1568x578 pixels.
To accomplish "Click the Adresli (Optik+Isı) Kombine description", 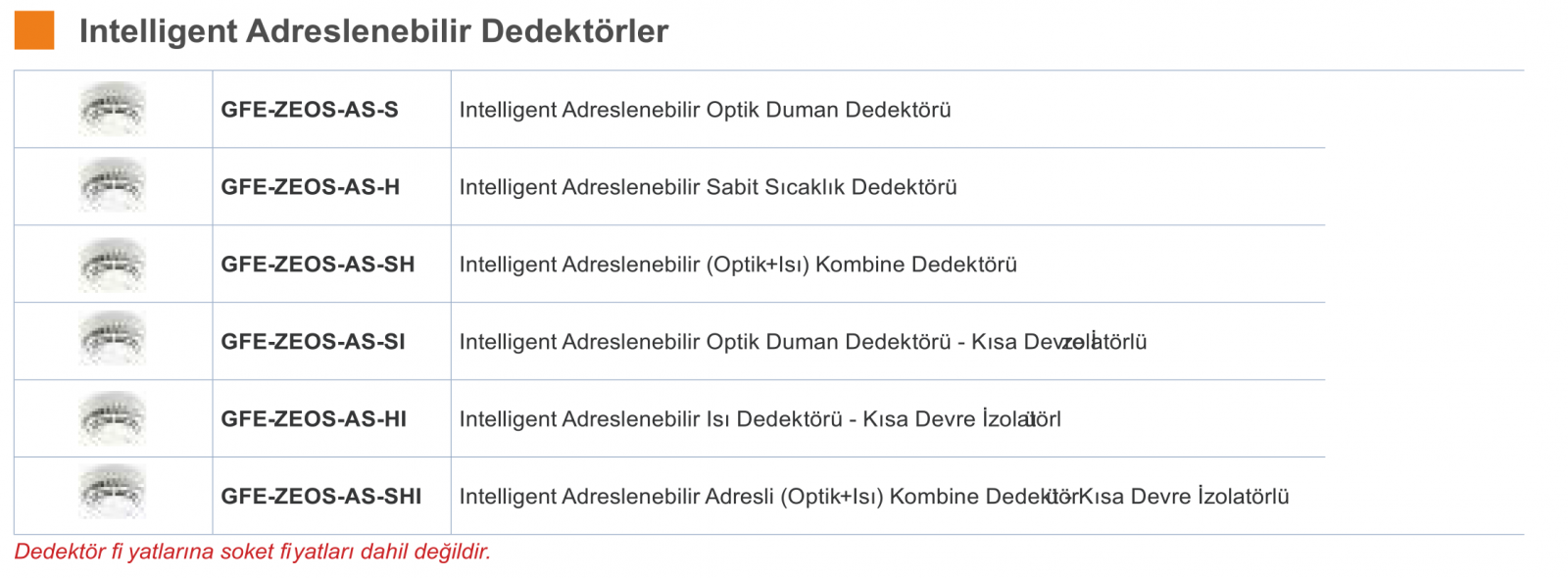I will pyautogui.click(x=874, y=497).
